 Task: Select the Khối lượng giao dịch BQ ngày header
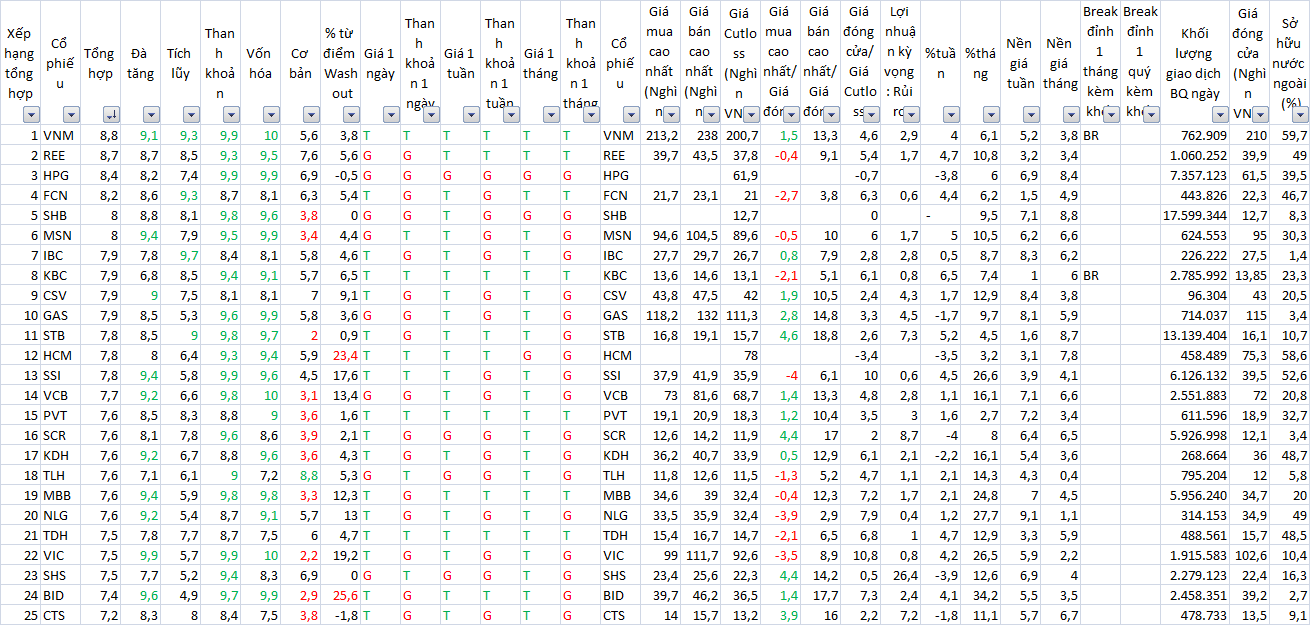tap(1195, 63)
